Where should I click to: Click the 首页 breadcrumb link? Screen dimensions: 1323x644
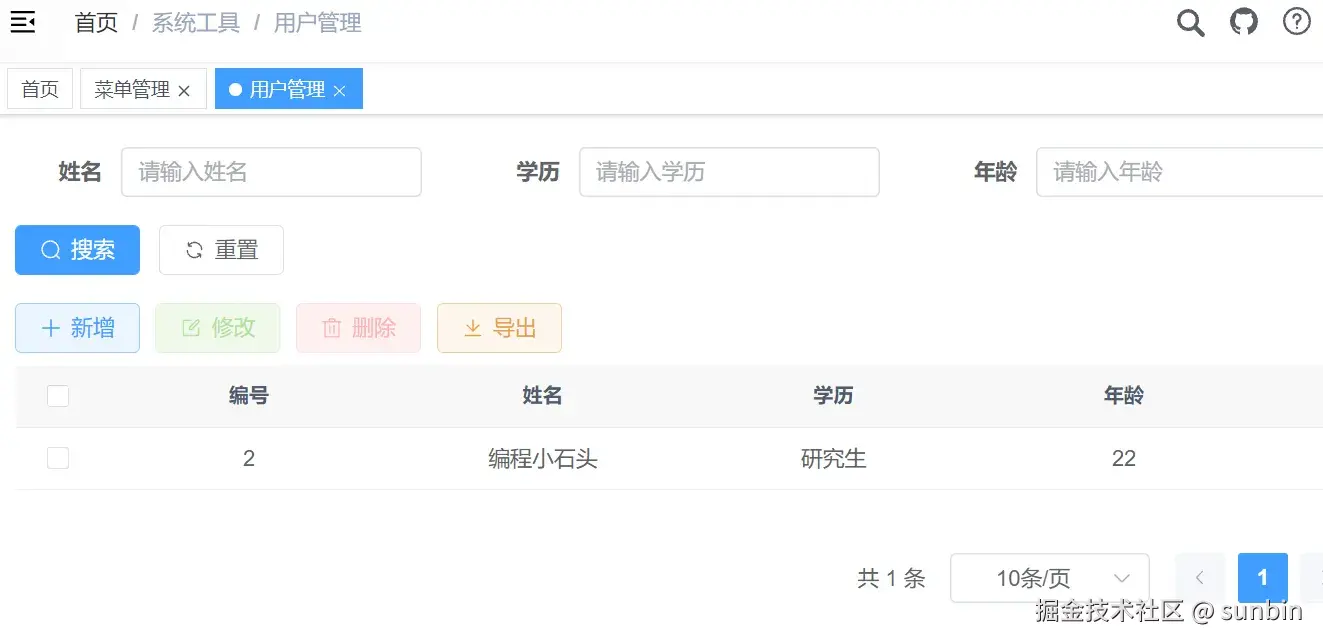[96, 22]
